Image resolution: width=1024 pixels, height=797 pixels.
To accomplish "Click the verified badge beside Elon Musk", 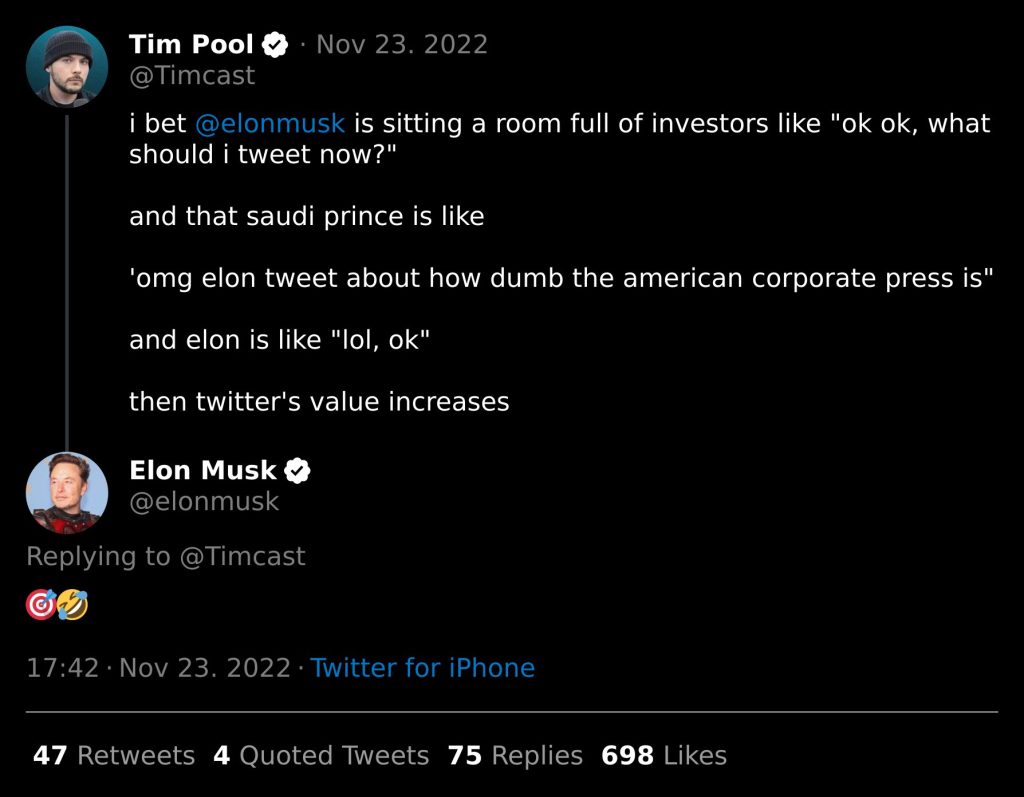I will point(298,470).
